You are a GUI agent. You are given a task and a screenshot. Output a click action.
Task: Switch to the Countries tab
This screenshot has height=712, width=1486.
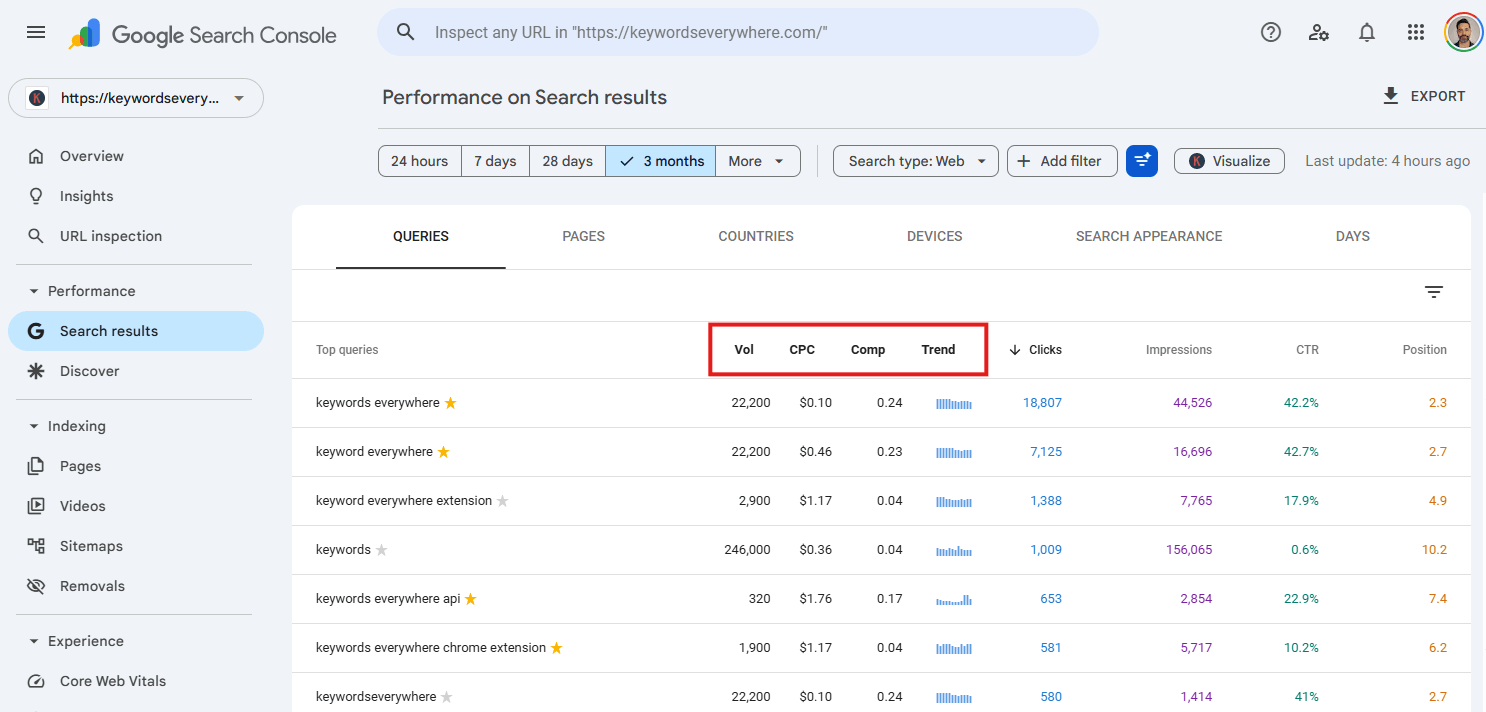point(756,237)
